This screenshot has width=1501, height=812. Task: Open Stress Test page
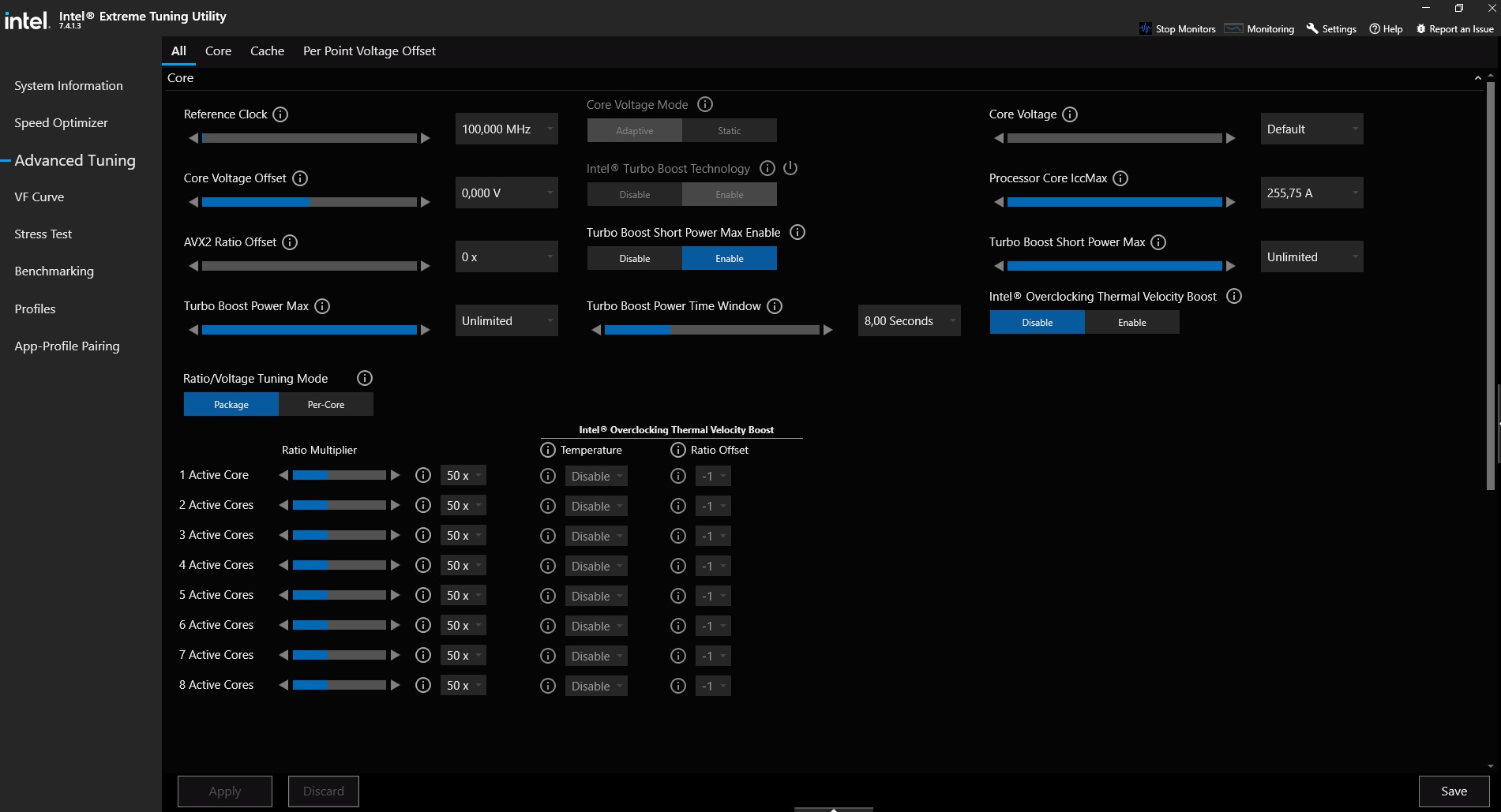(x=43, y=234)
